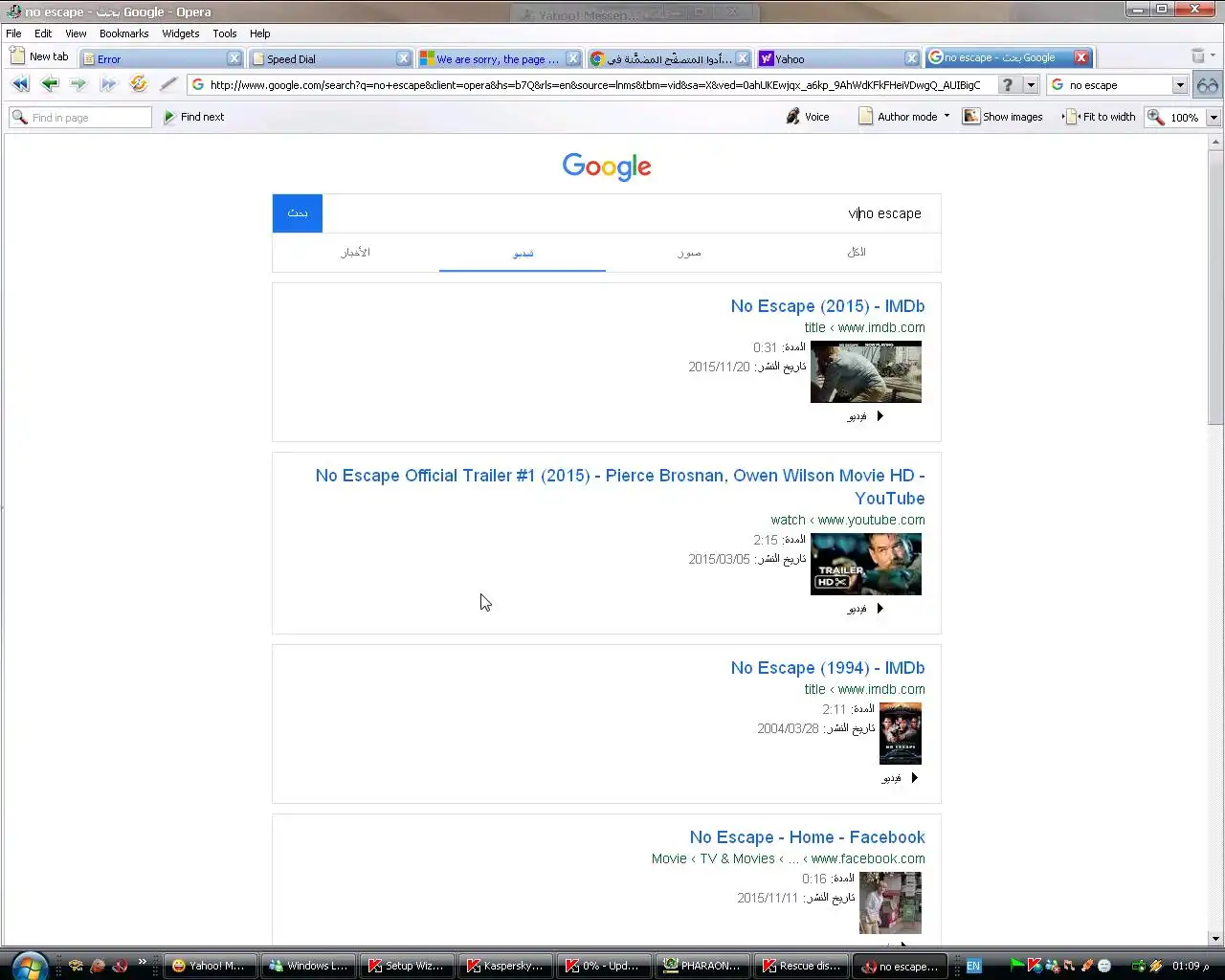This screenshot has width=1225, height=980.
Task: Click the URL address field
Action: point(593,84)
